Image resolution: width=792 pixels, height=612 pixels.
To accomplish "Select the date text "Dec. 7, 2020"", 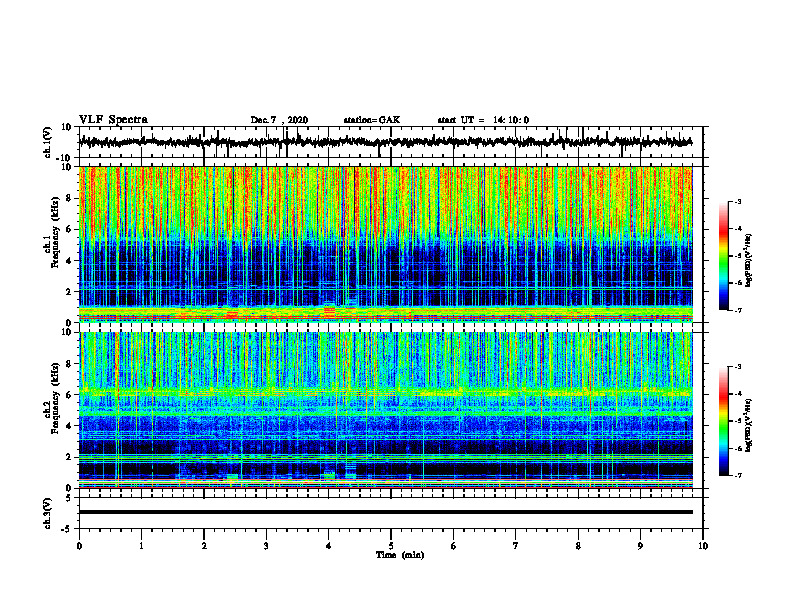I will coord(279,120).
